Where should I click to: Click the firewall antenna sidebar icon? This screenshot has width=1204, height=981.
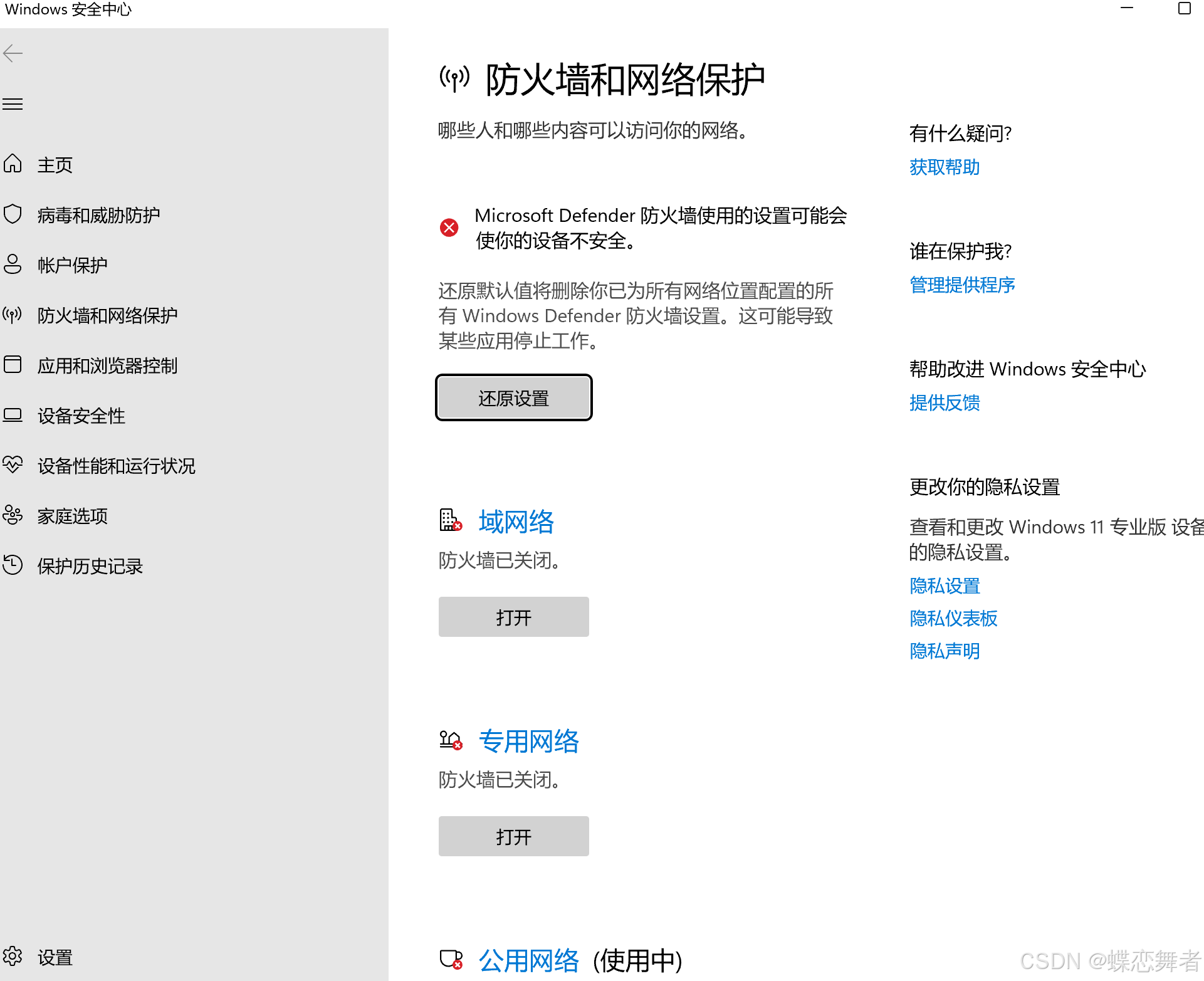pyautogui.click(x=13, y=315)
